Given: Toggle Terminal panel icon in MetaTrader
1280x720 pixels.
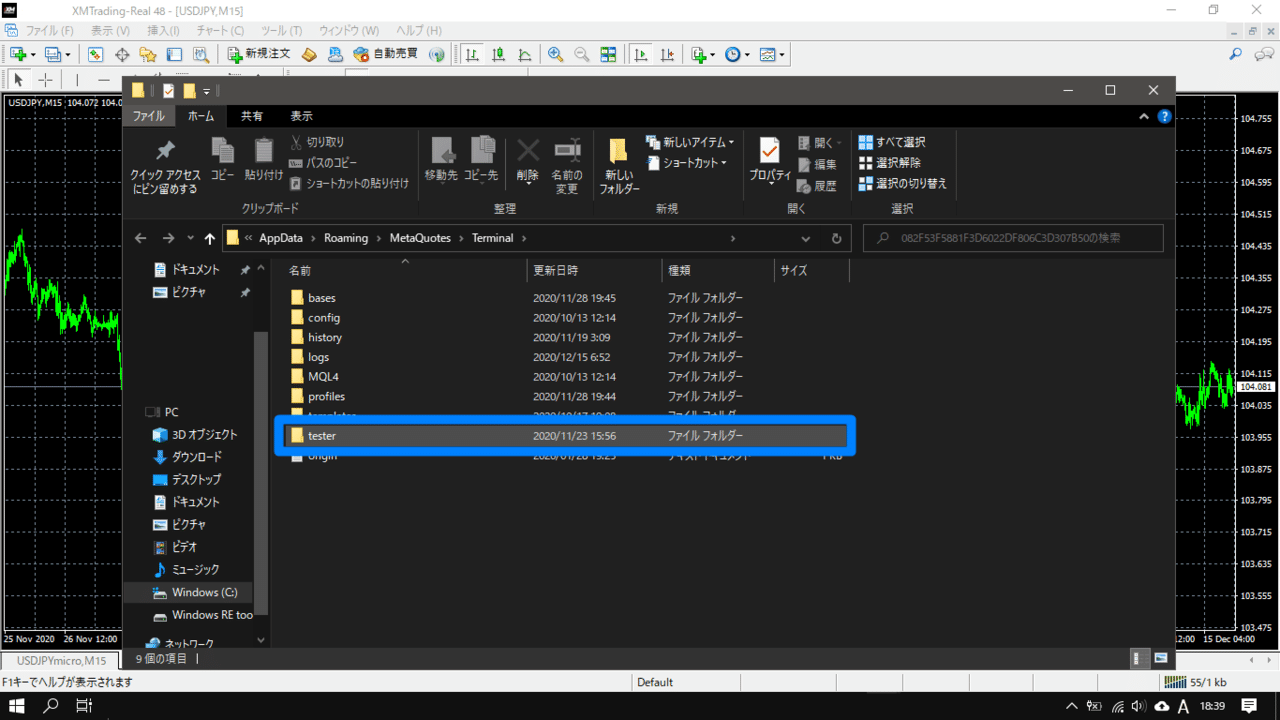Looking at the screenshot, I should click(174, 54).
